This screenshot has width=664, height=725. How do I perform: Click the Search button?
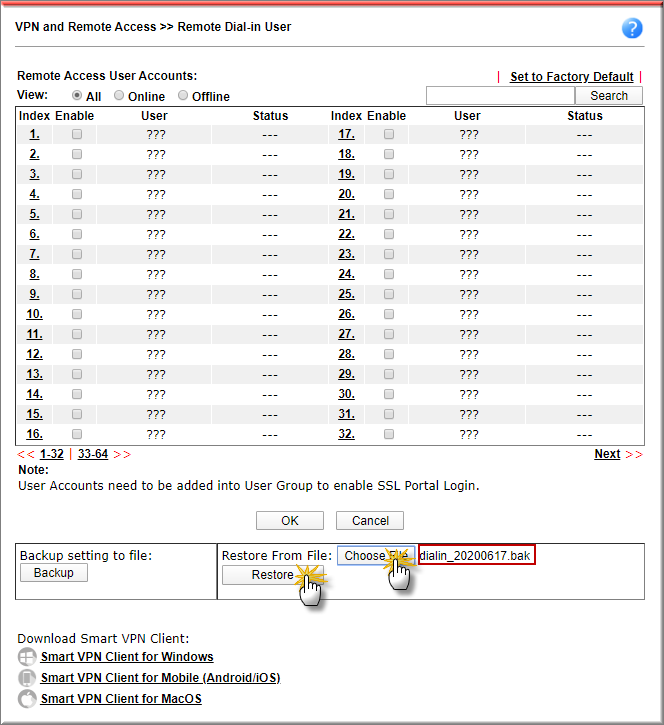coord(609,96)
